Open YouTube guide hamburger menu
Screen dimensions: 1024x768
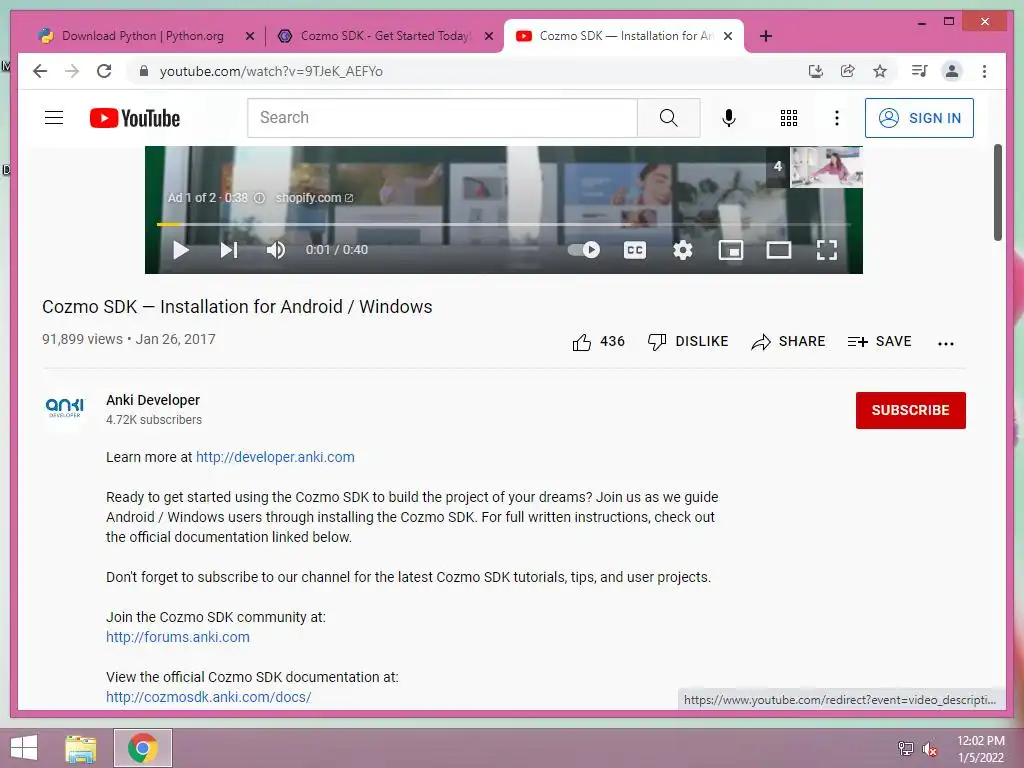click(54, 118)
